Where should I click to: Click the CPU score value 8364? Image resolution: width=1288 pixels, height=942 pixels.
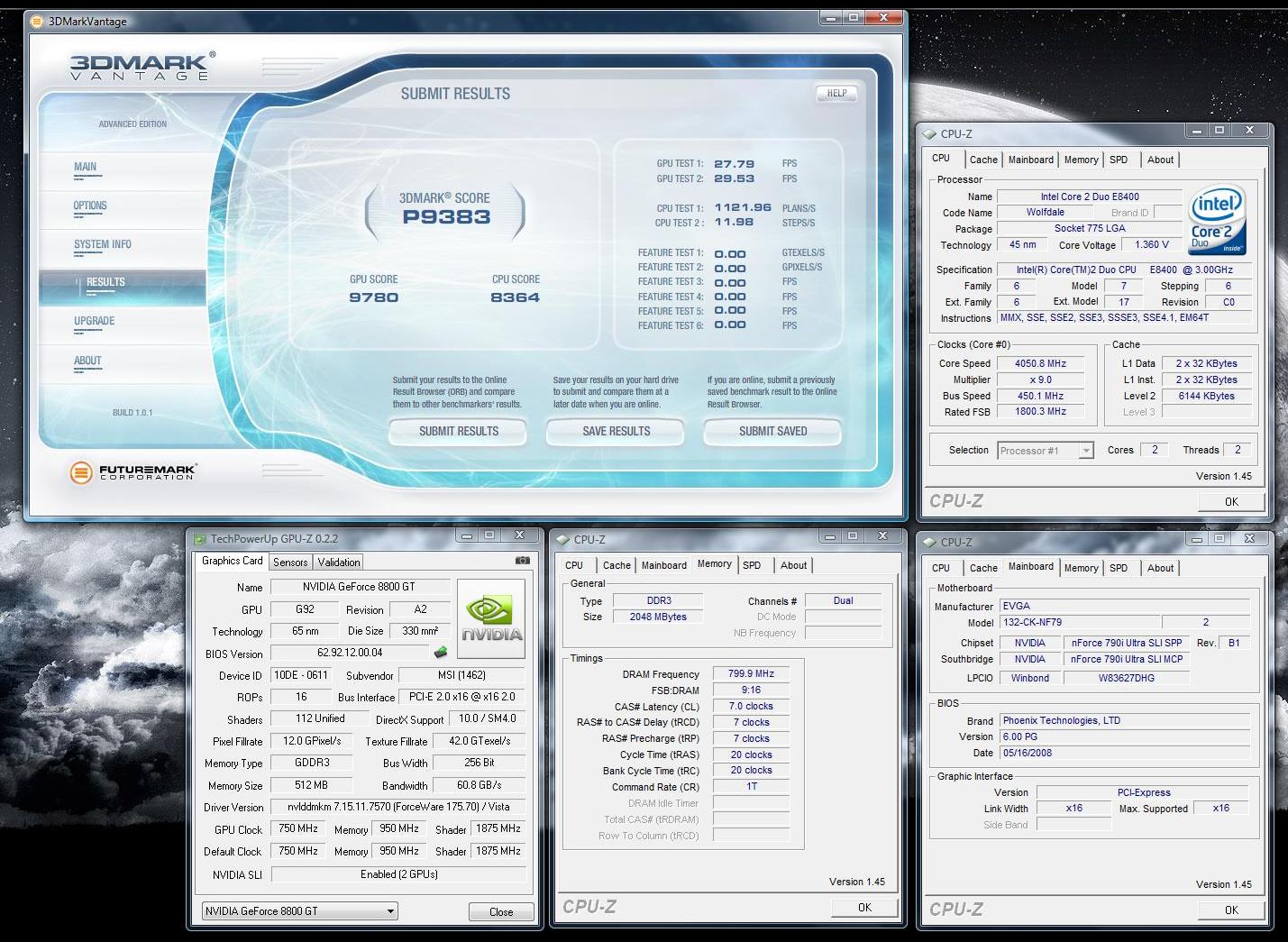pos(515,297)
